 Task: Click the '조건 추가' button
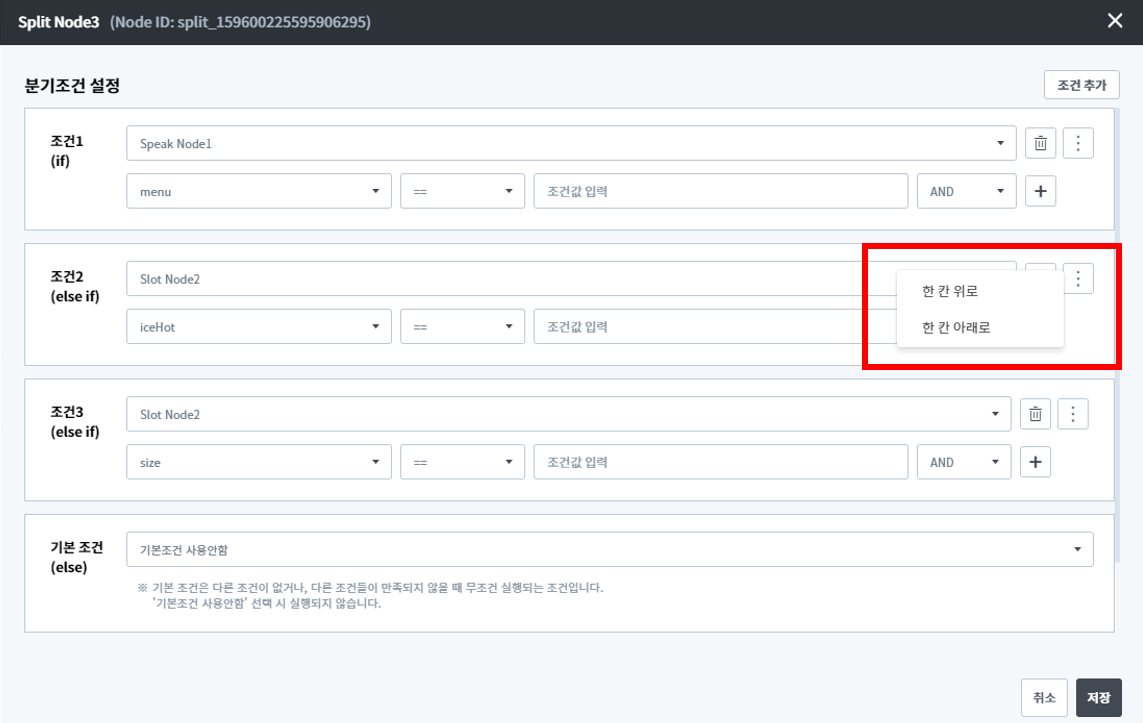click(x=1081, y=85)
